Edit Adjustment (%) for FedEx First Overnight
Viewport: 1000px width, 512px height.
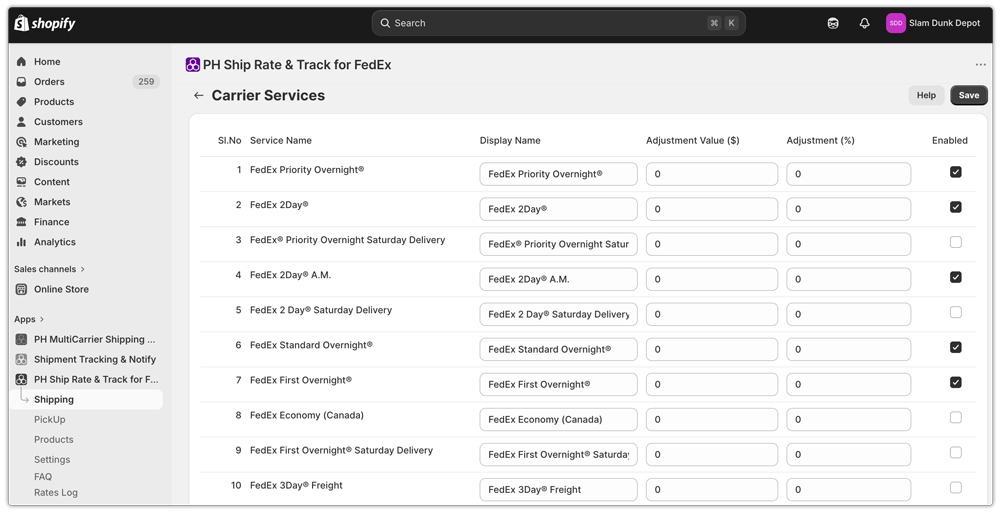(x=848, y=384)
